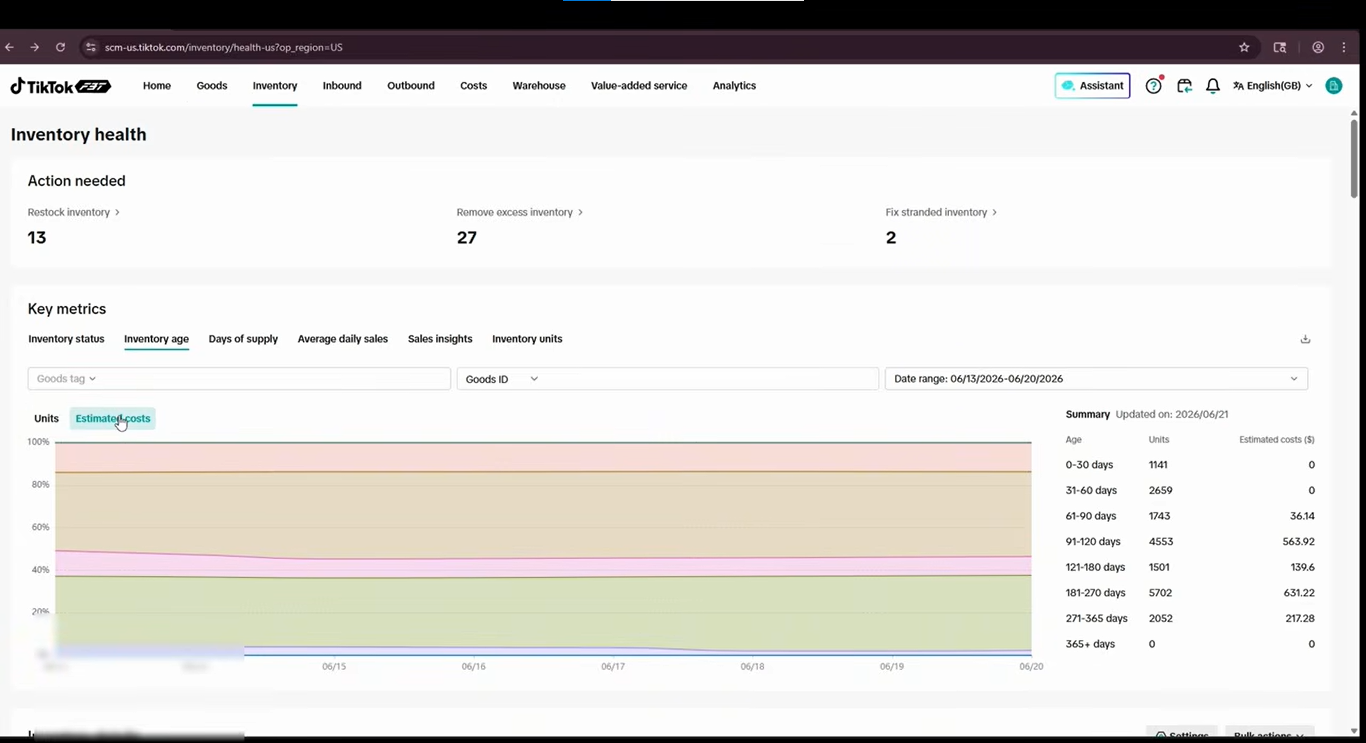The height and width of the screenshot is (743, 1366).
Task: Open the Remove excess inventory link
Action: point(520,212)
